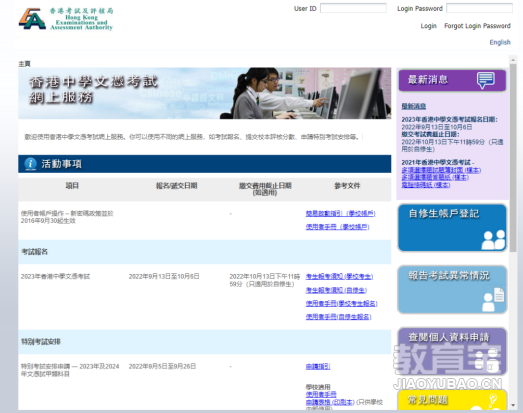Viewport: 523px width, 413px height.
Task: Click the 主頁 breadcrumb
Action: [x=24, y=64]
